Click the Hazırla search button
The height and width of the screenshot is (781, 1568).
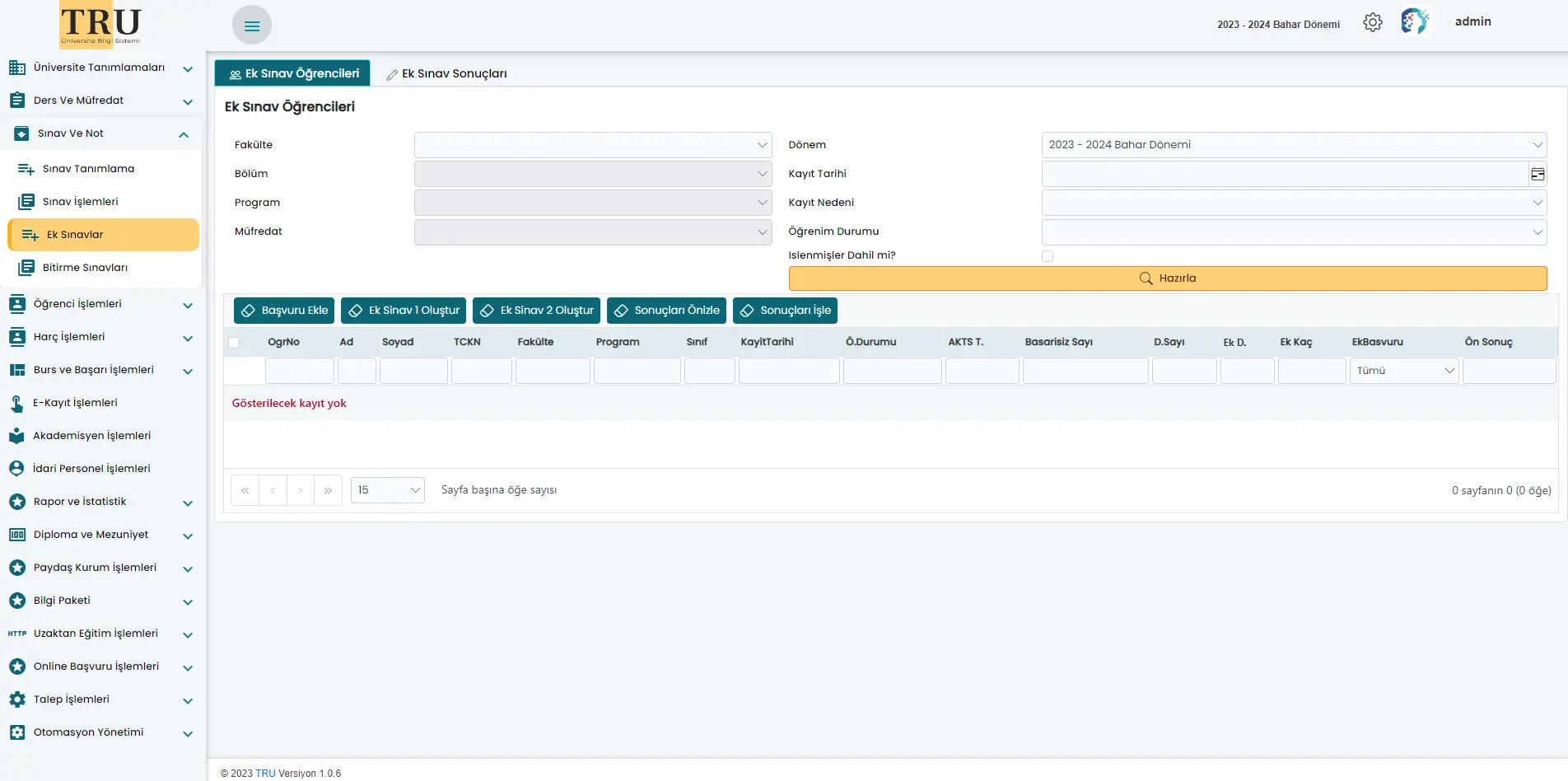[1167, 278]
